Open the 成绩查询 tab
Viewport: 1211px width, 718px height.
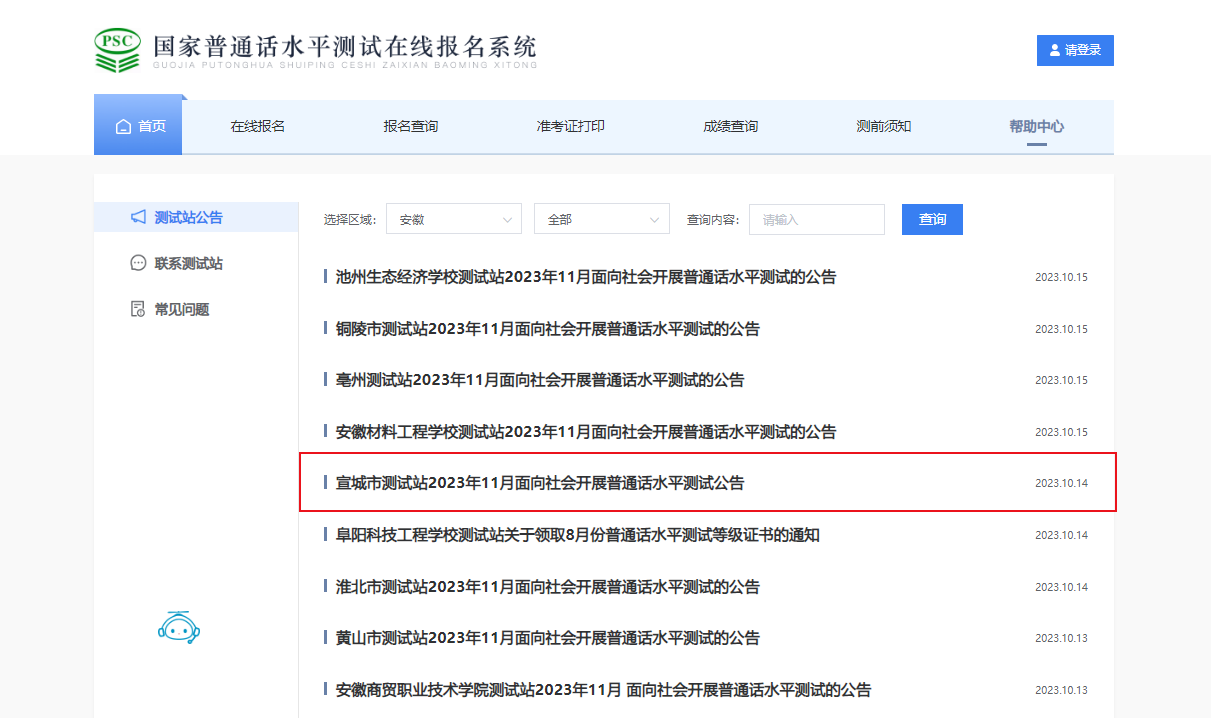click(730, 126)
